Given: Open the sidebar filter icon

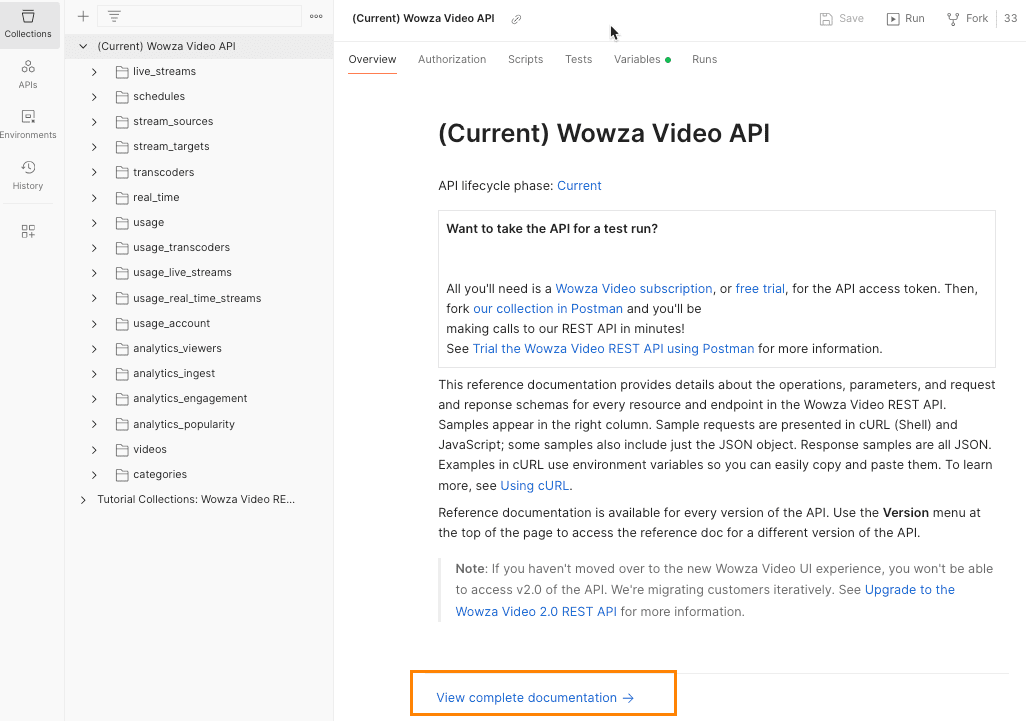Looking at the screenshot, I should [114, 16].
